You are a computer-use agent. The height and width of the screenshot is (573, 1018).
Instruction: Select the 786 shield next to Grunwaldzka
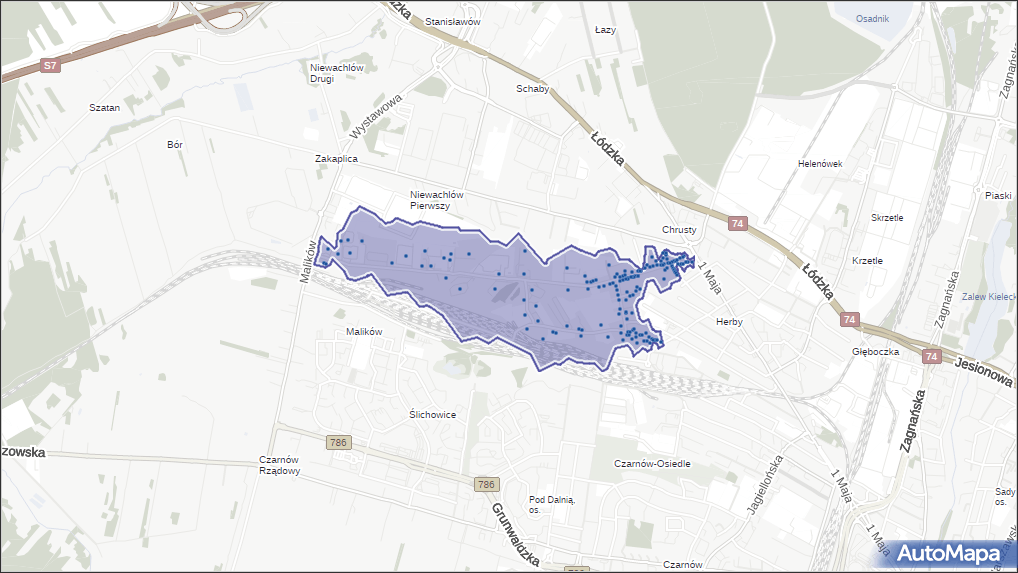pyautogui.click(x=486, y=485)
